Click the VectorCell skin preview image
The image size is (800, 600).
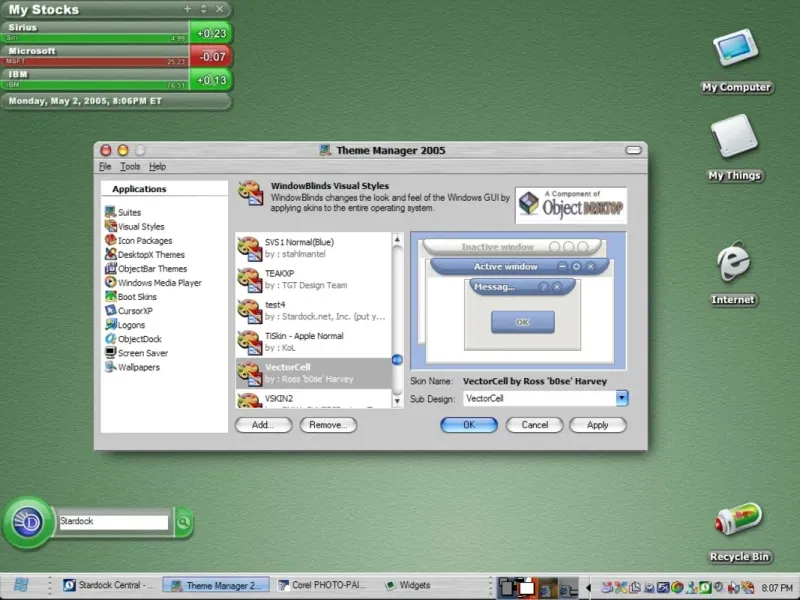(518, 301)
